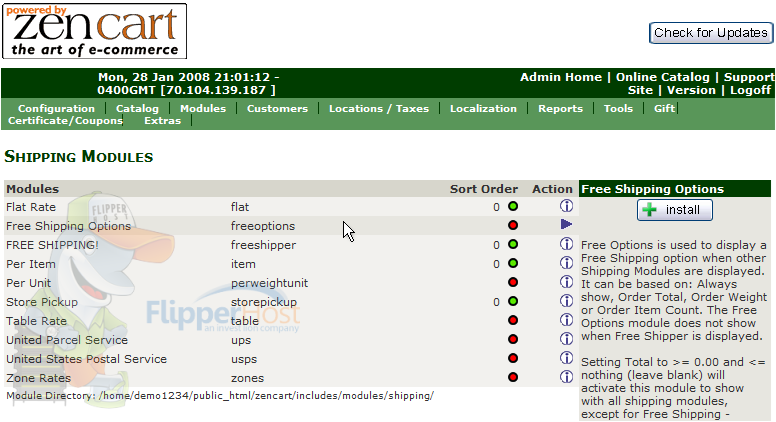Click green status dot for Store Pickup
The width and height of the screenshot is (776, 422).
click(x=513, y=301)
